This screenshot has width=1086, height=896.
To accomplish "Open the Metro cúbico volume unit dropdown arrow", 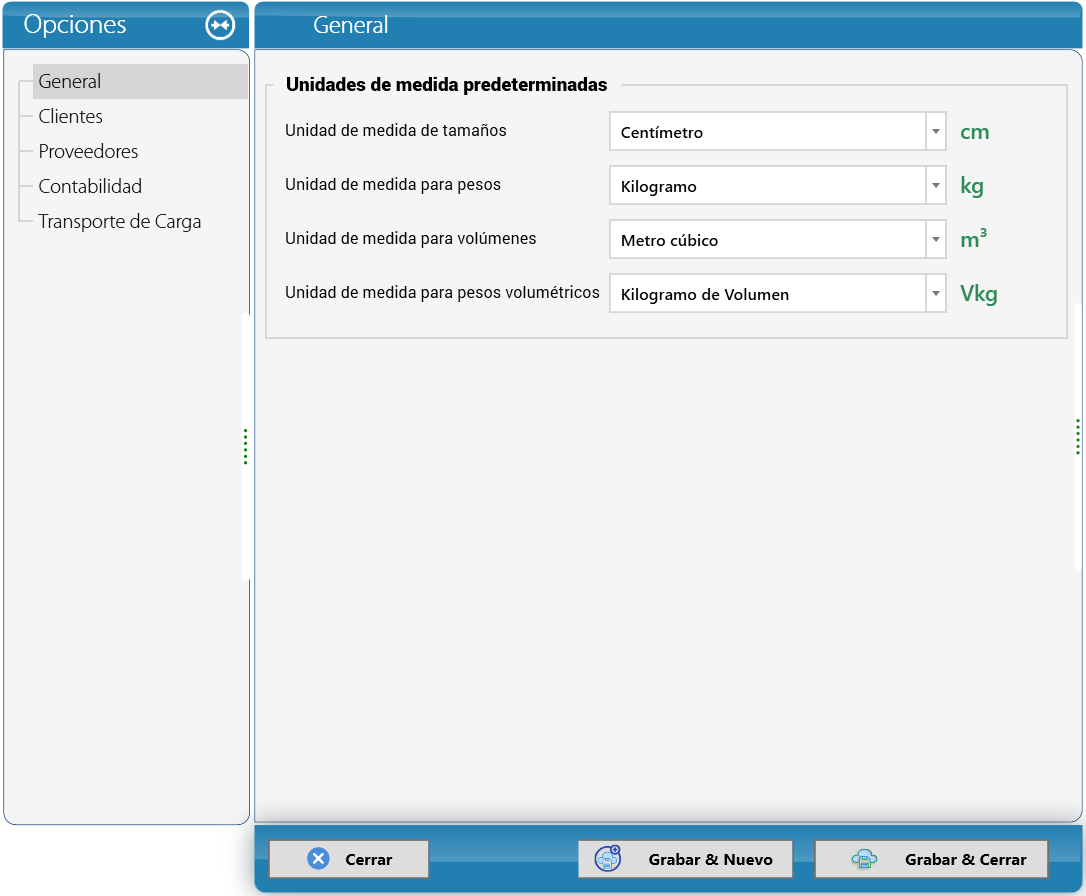I will coord(936,240).
